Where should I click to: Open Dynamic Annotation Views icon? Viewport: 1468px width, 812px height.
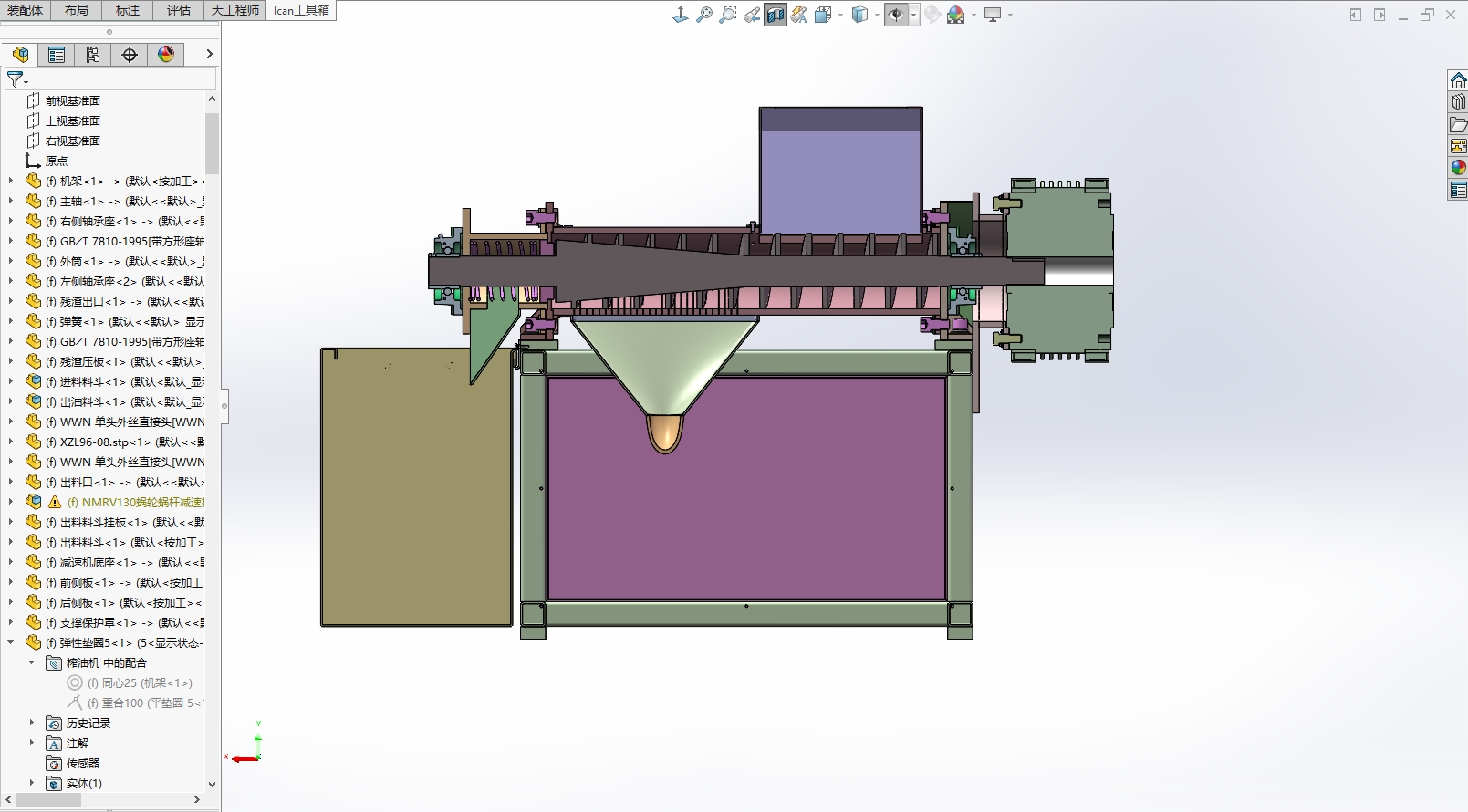[x=799, y=15]
